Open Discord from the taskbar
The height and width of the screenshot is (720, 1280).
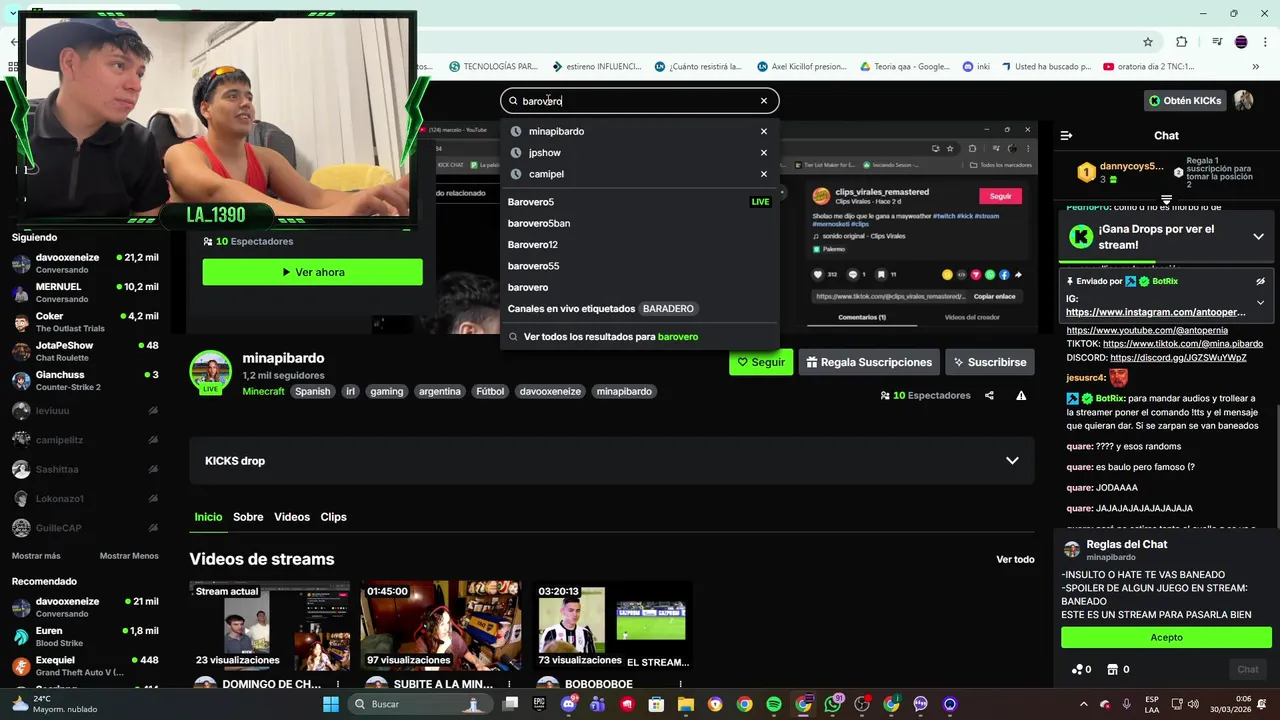569,704
